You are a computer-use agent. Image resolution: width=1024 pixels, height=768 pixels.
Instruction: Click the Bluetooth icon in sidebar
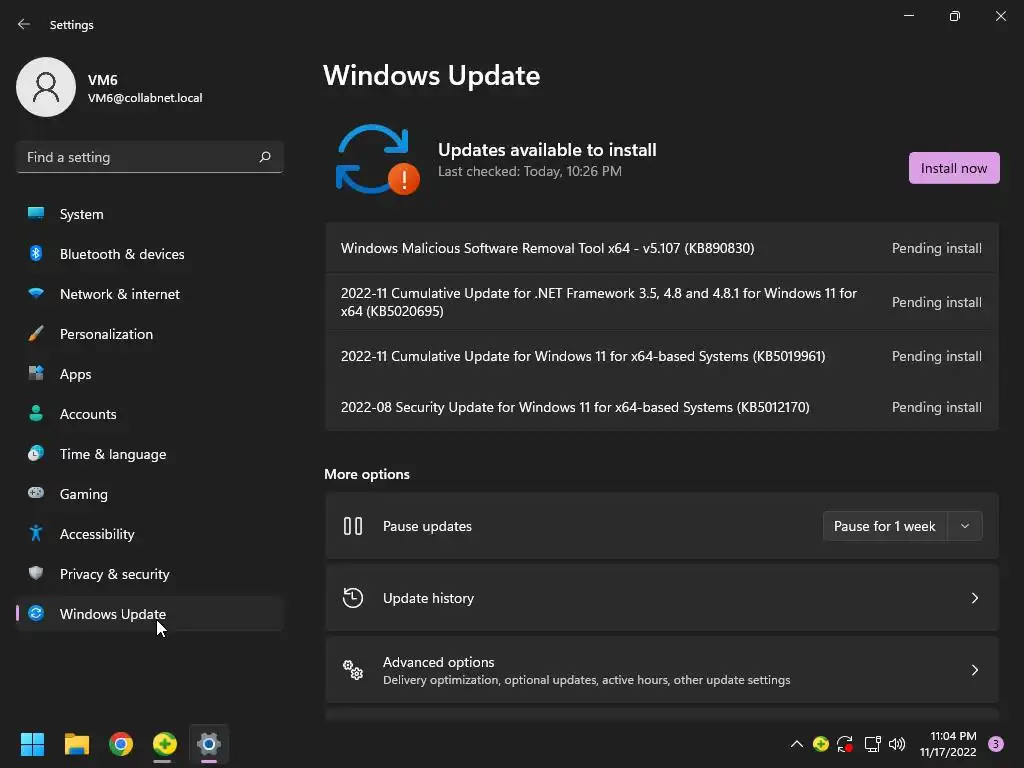click(x=36, y=253)
